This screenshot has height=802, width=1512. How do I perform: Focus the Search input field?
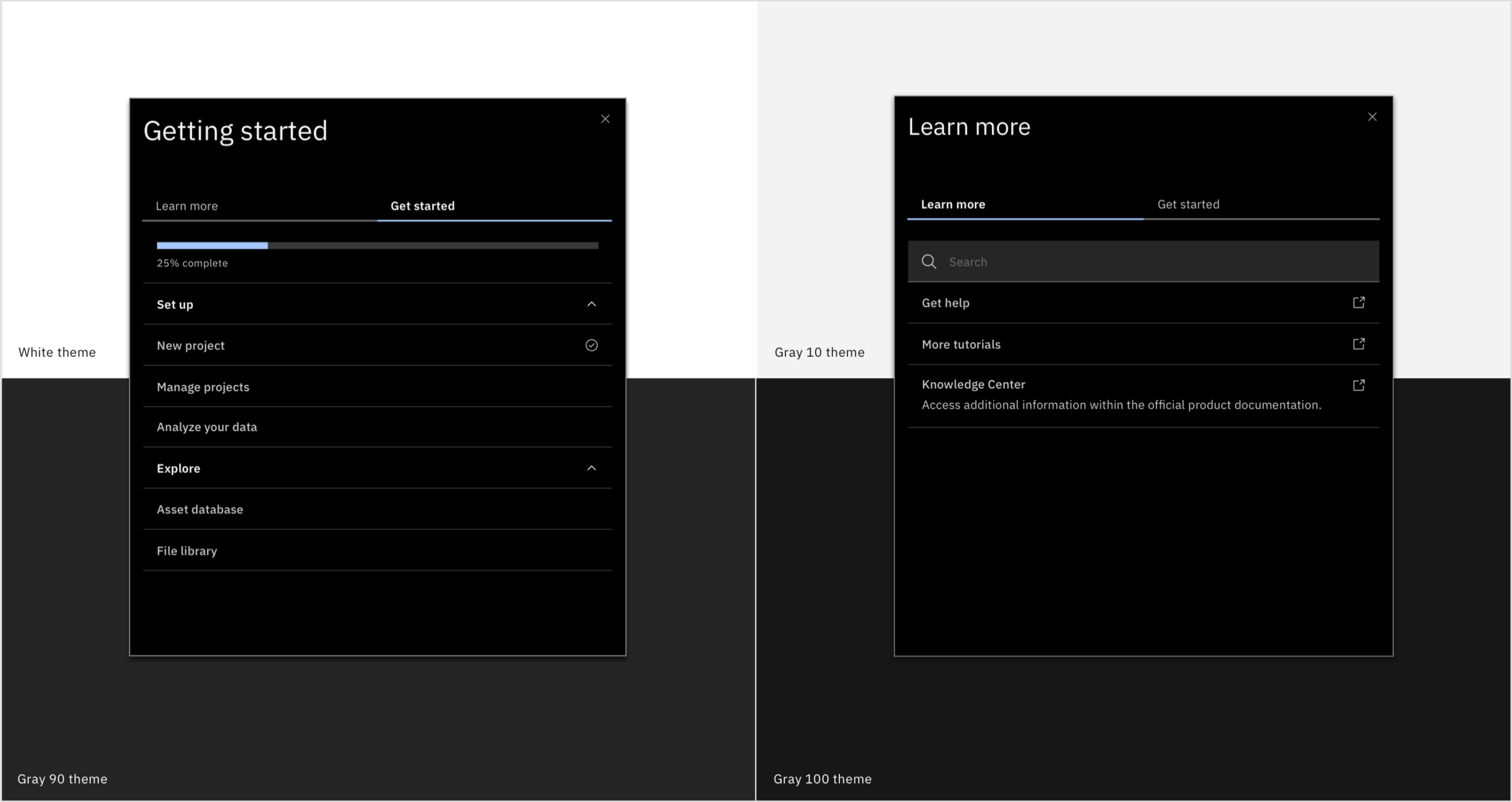click(x=1149, y=261)
